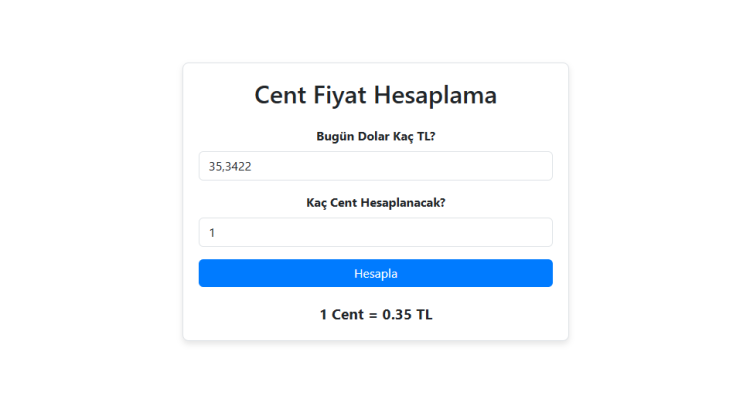The height and width of the screenshot is (412, 750).
Task: Click the word "Bugün" in first label
Action: click(x=336, y=136)
